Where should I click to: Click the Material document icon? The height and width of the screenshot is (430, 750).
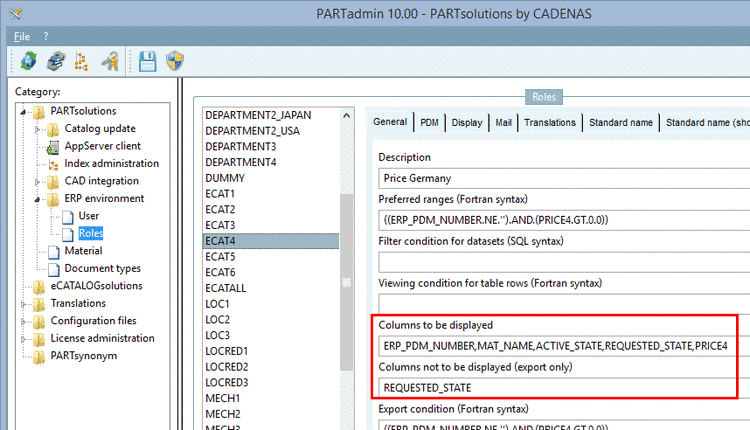(x=54, y=252)
